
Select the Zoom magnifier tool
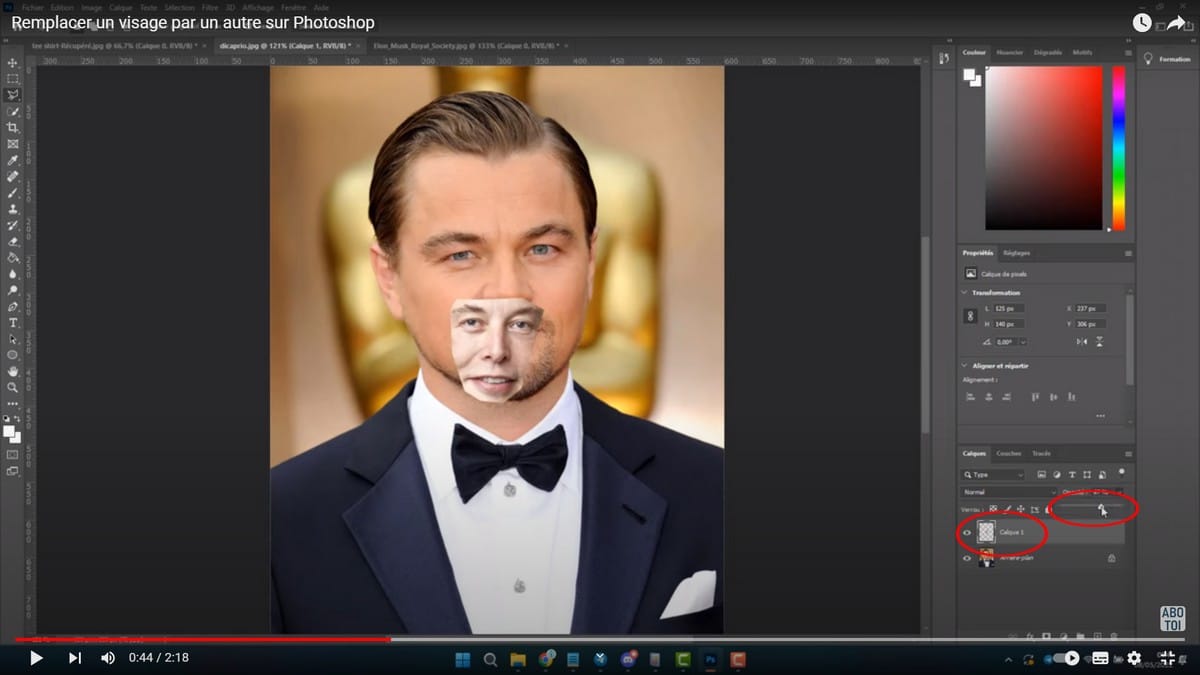[x=13, y=387]
